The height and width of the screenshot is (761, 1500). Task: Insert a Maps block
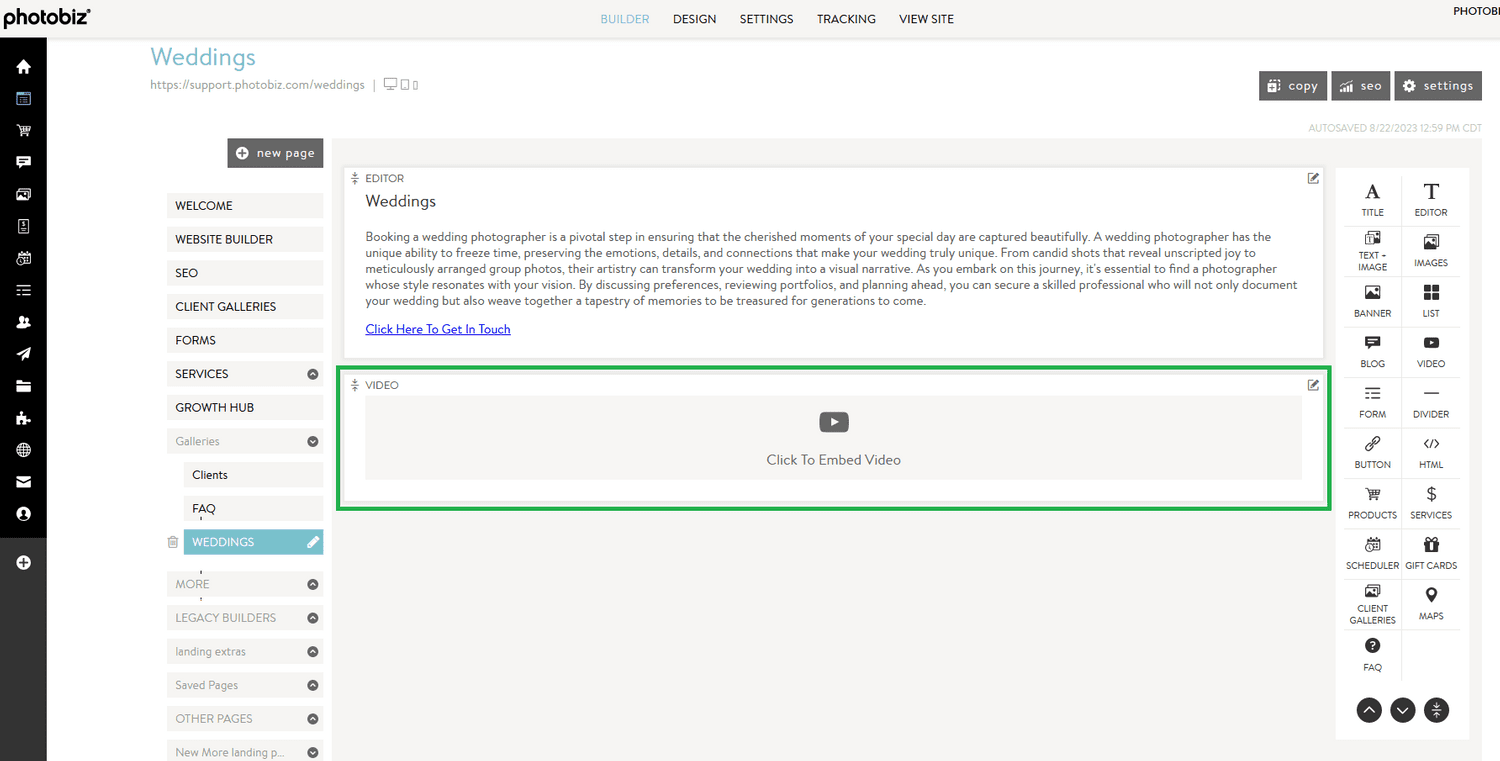[x=1430, y=603]
